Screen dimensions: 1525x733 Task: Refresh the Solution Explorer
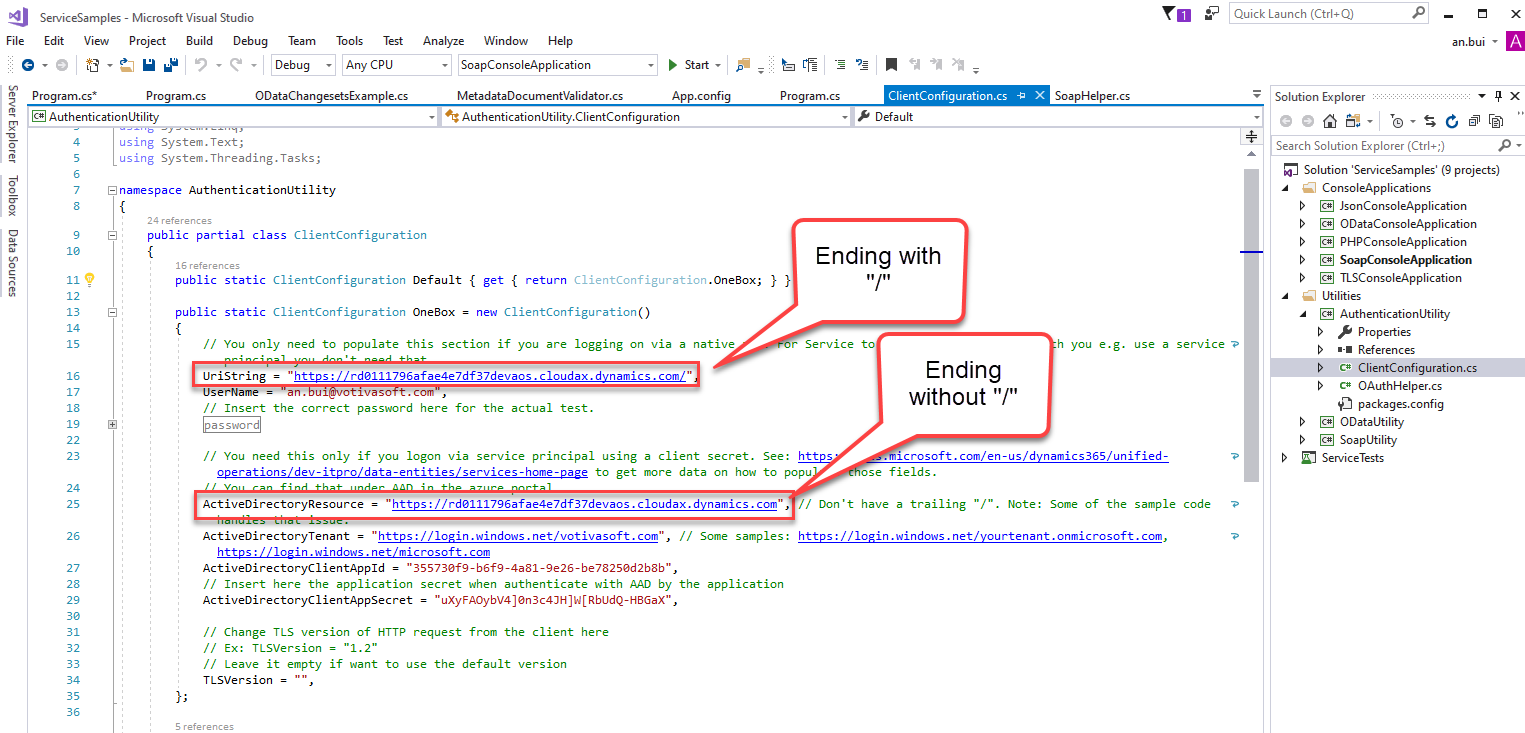click(x=1452, y=121)
